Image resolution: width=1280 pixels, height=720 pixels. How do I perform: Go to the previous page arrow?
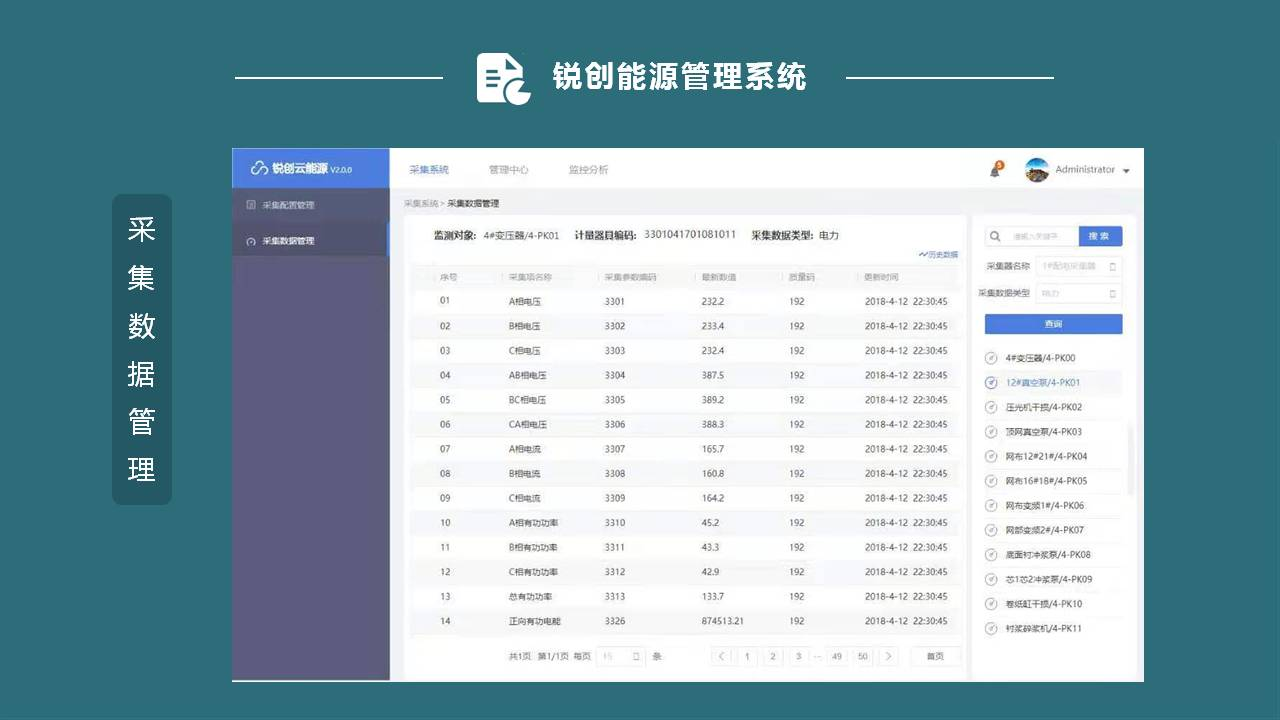tap(721, 657)
